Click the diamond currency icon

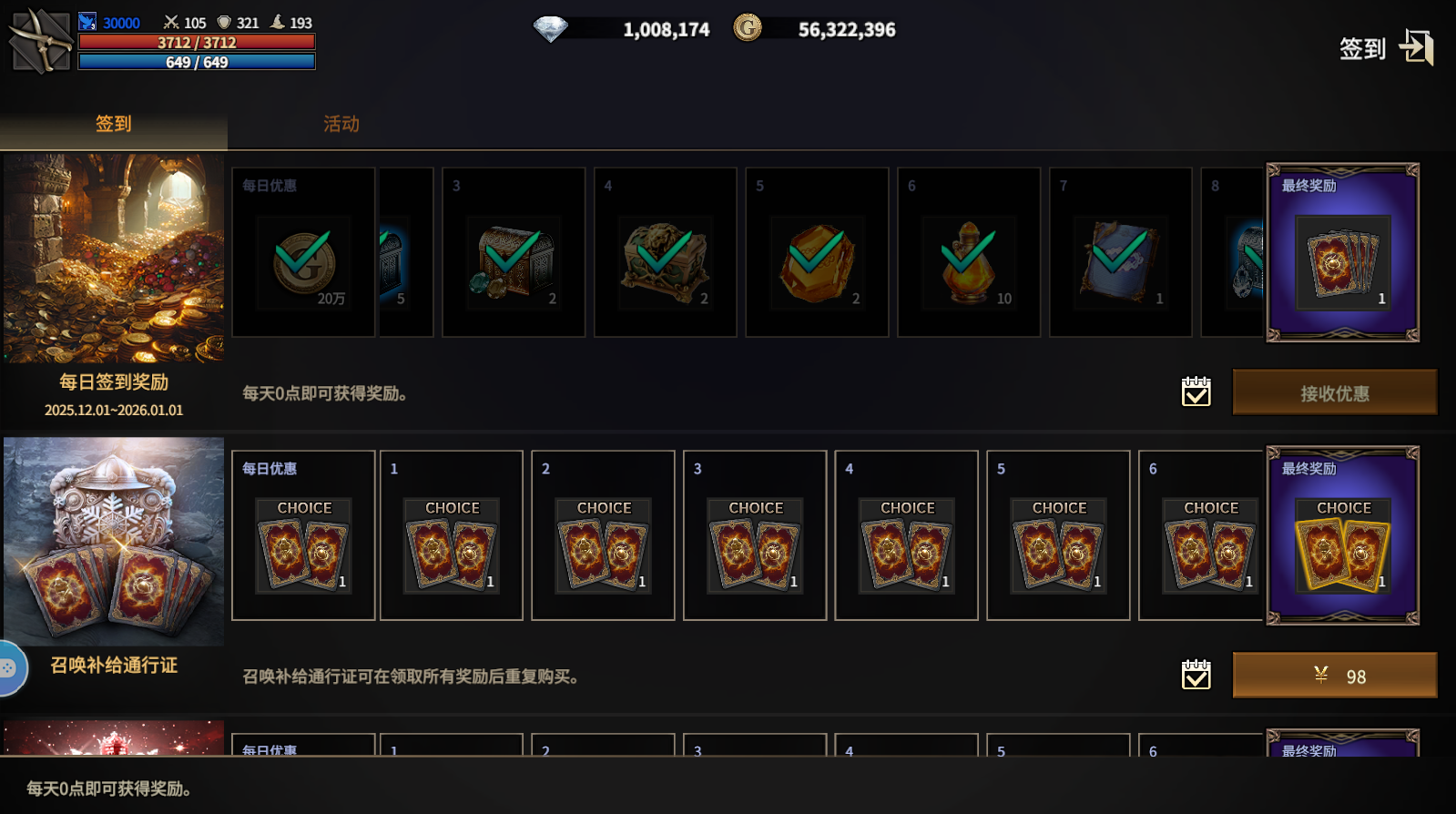pos(550,29)
